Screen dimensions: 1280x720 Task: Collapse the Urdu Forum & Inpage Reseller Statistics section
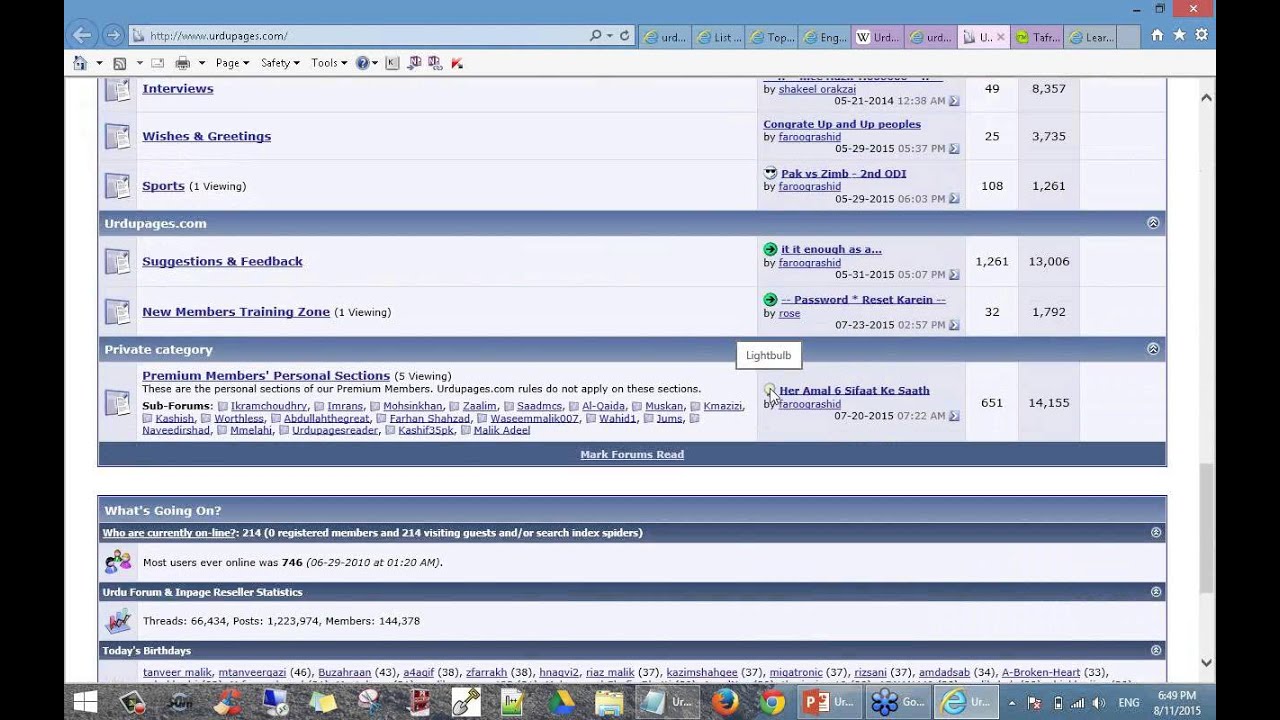pos(1156,592)
